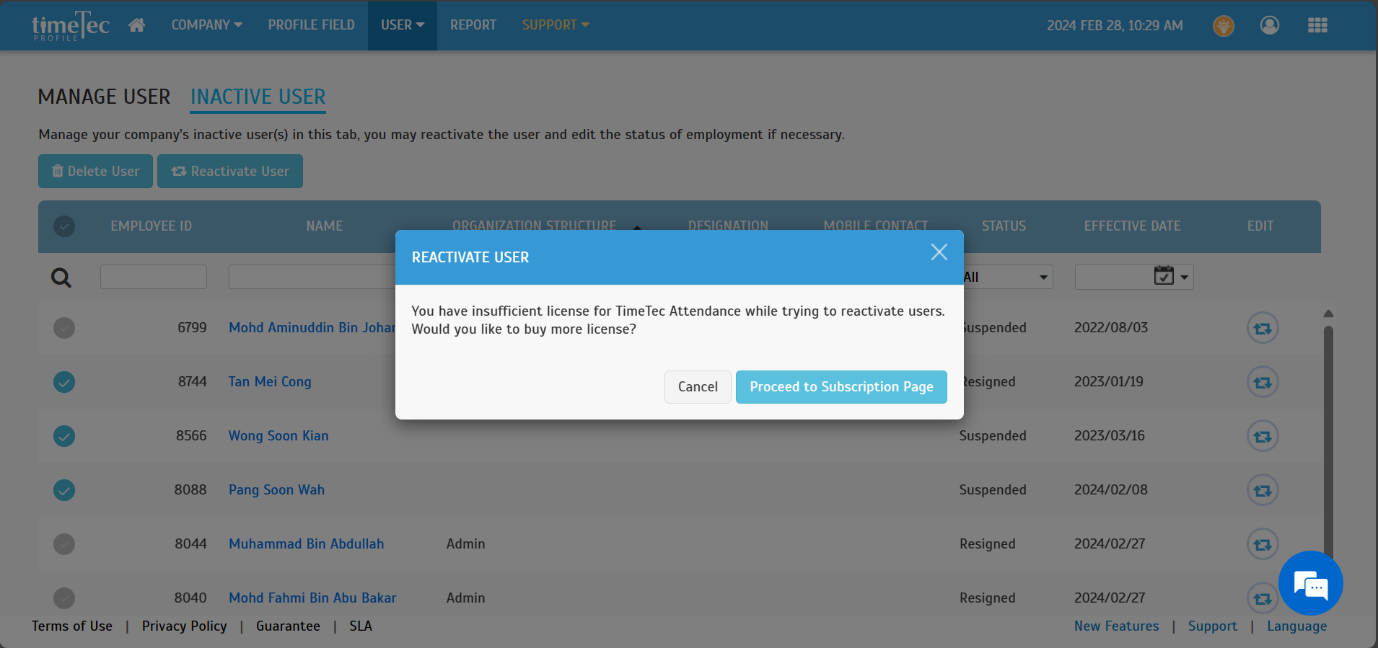Uncheck the box for Pang Soon Wah
The height and width of the screenshot is (648, 1378).
[x=64, y=490]
